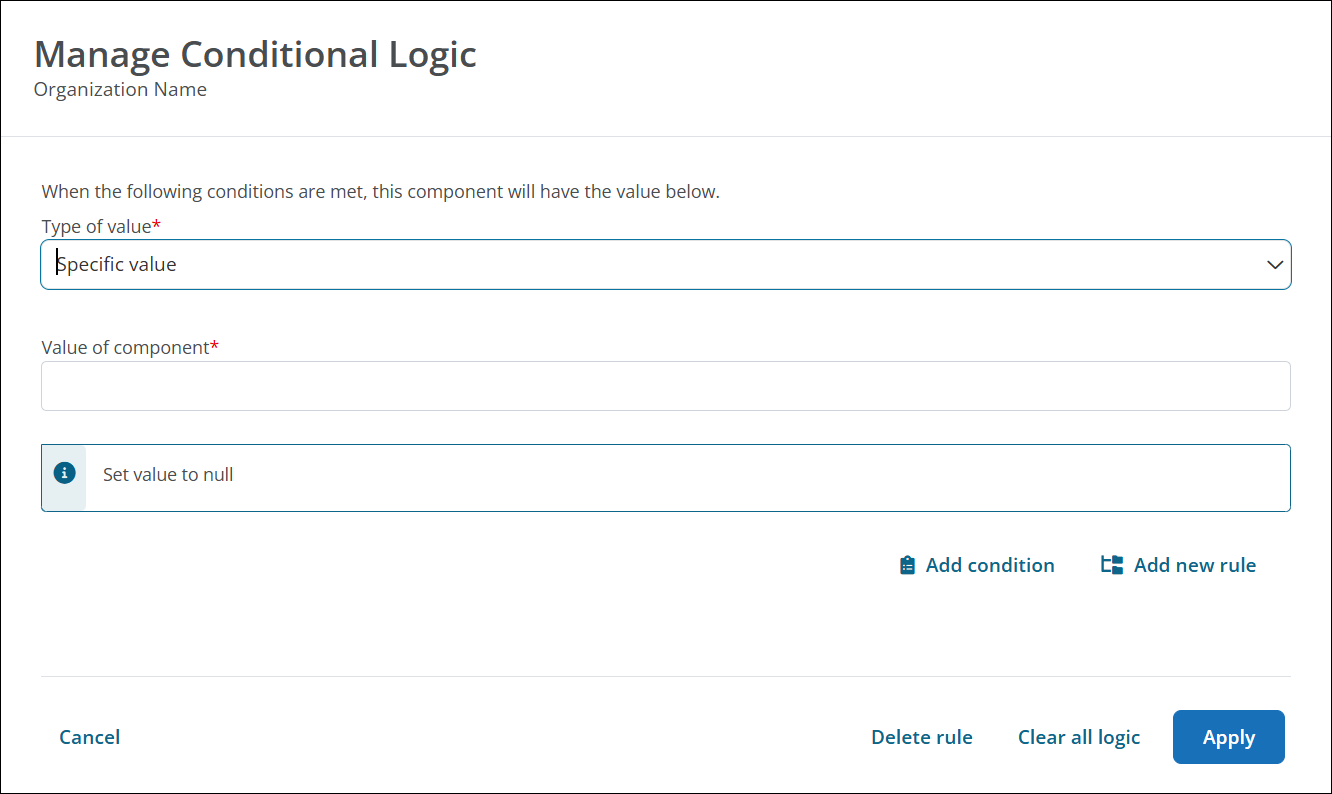The image size is (1332, 794).
Task: Click the red asterisk after Value of component
Action: (214, 346)
